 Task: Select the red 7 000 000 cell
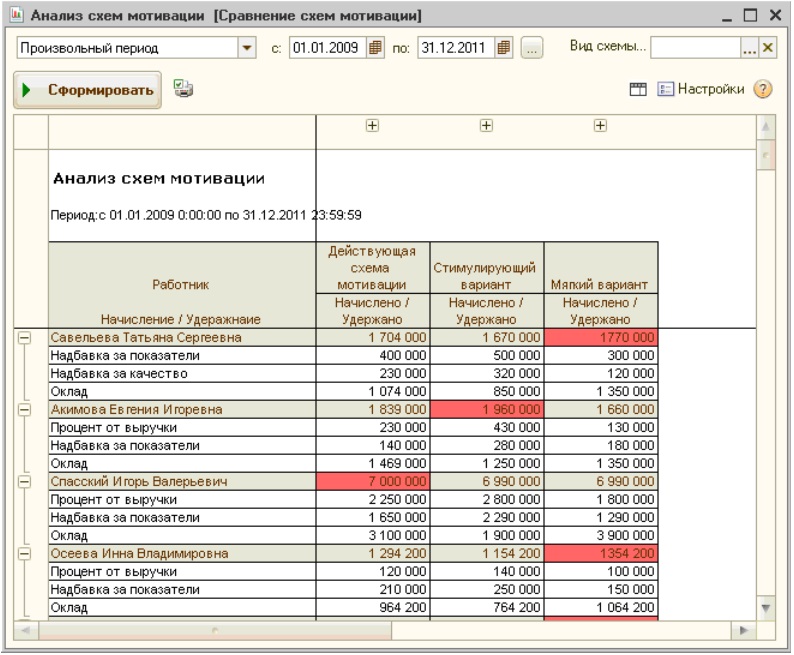tap(372, 482)
